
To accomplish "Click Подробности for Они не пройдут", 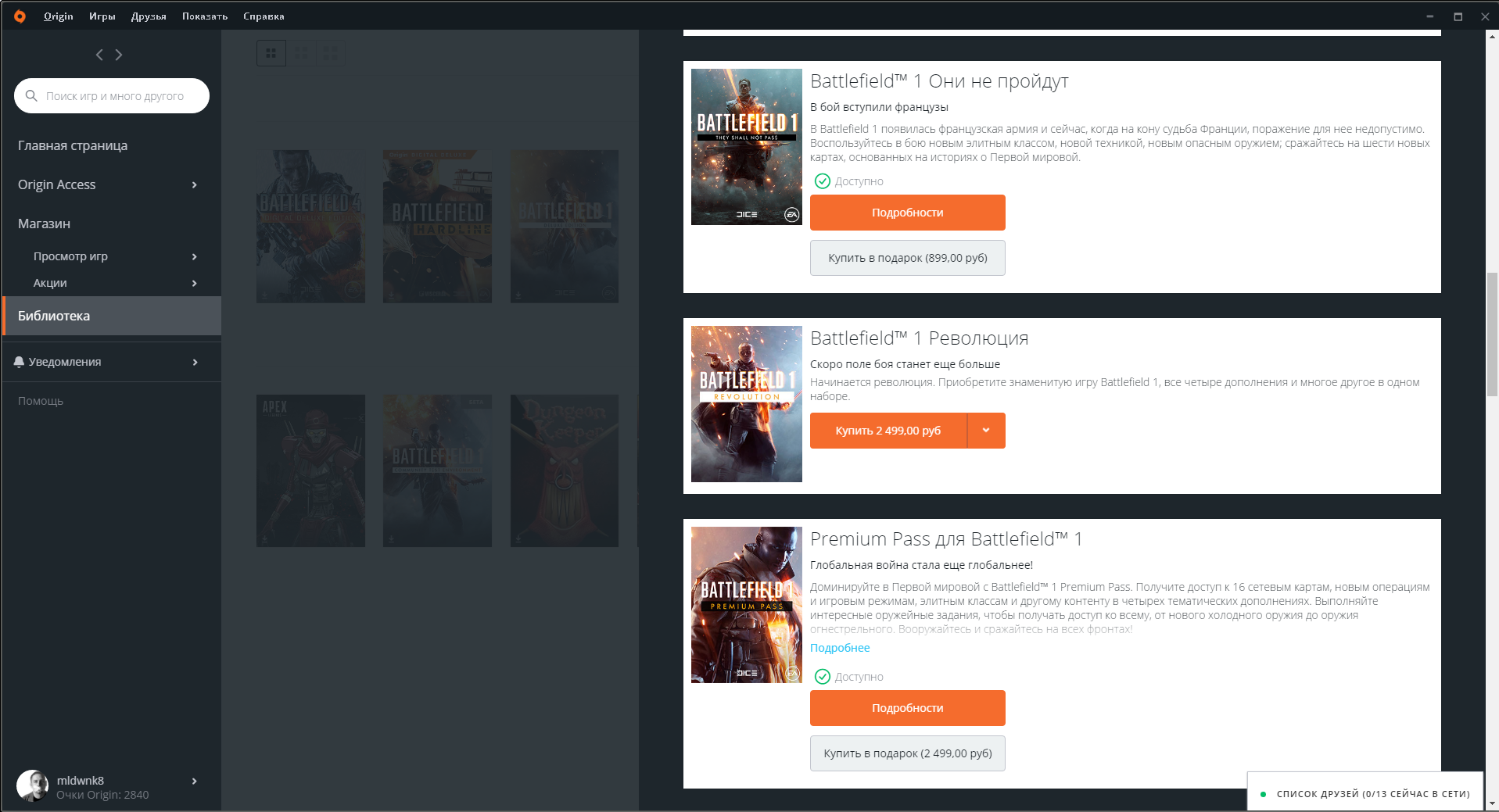I will pos(908,213).
